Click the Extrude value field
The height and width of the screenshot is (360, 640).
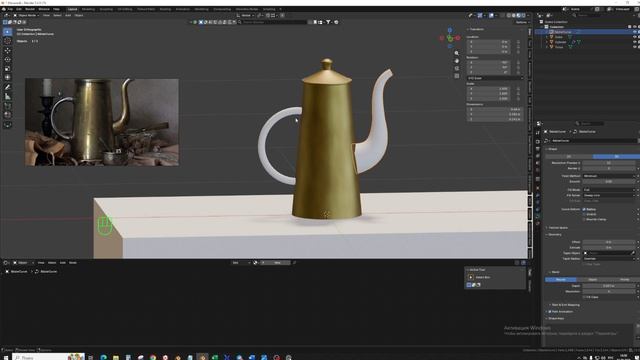coord(609,248)
